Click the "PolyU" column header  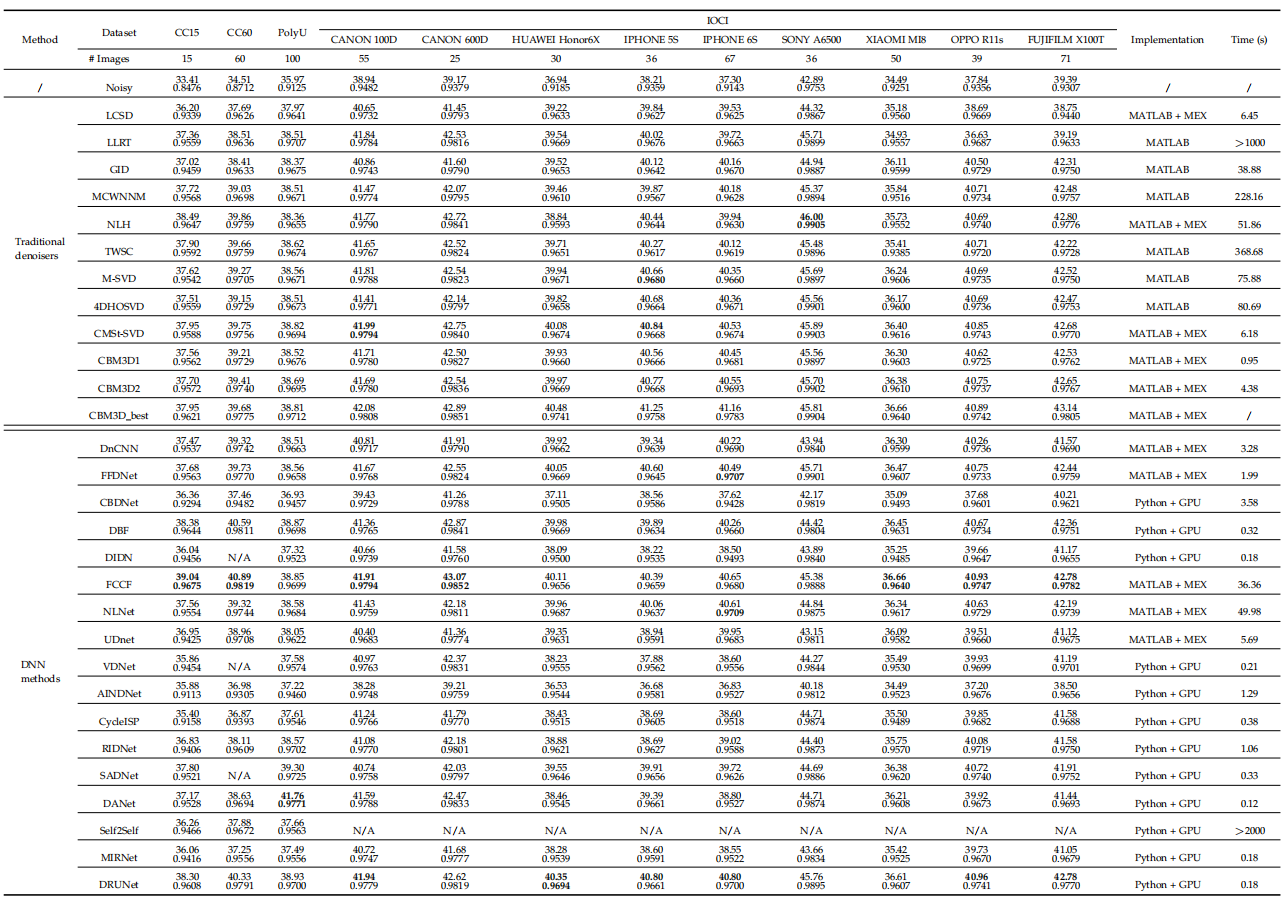[292, 32]
